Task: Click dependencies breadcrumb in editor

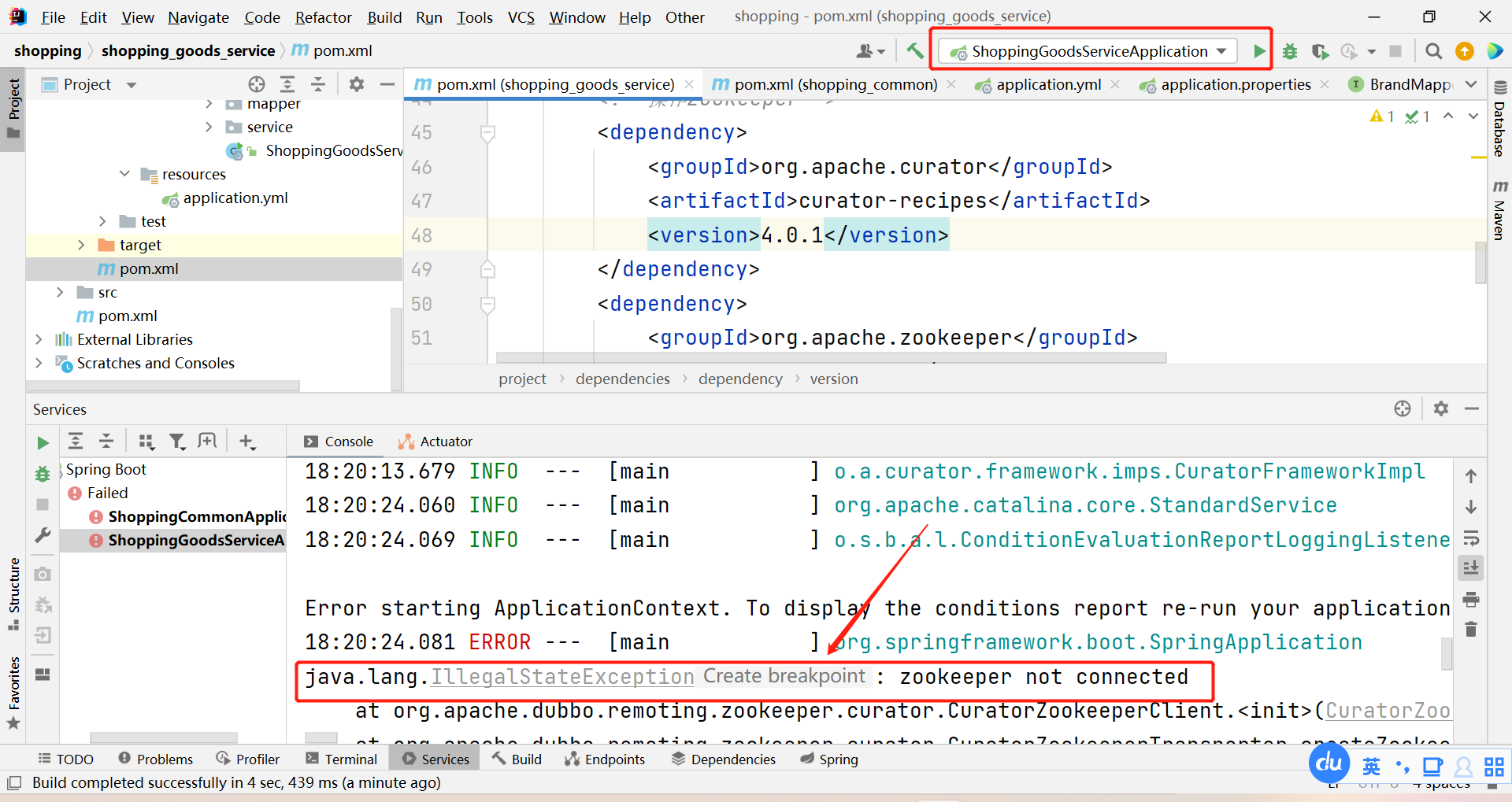Action: click(622, 379)
